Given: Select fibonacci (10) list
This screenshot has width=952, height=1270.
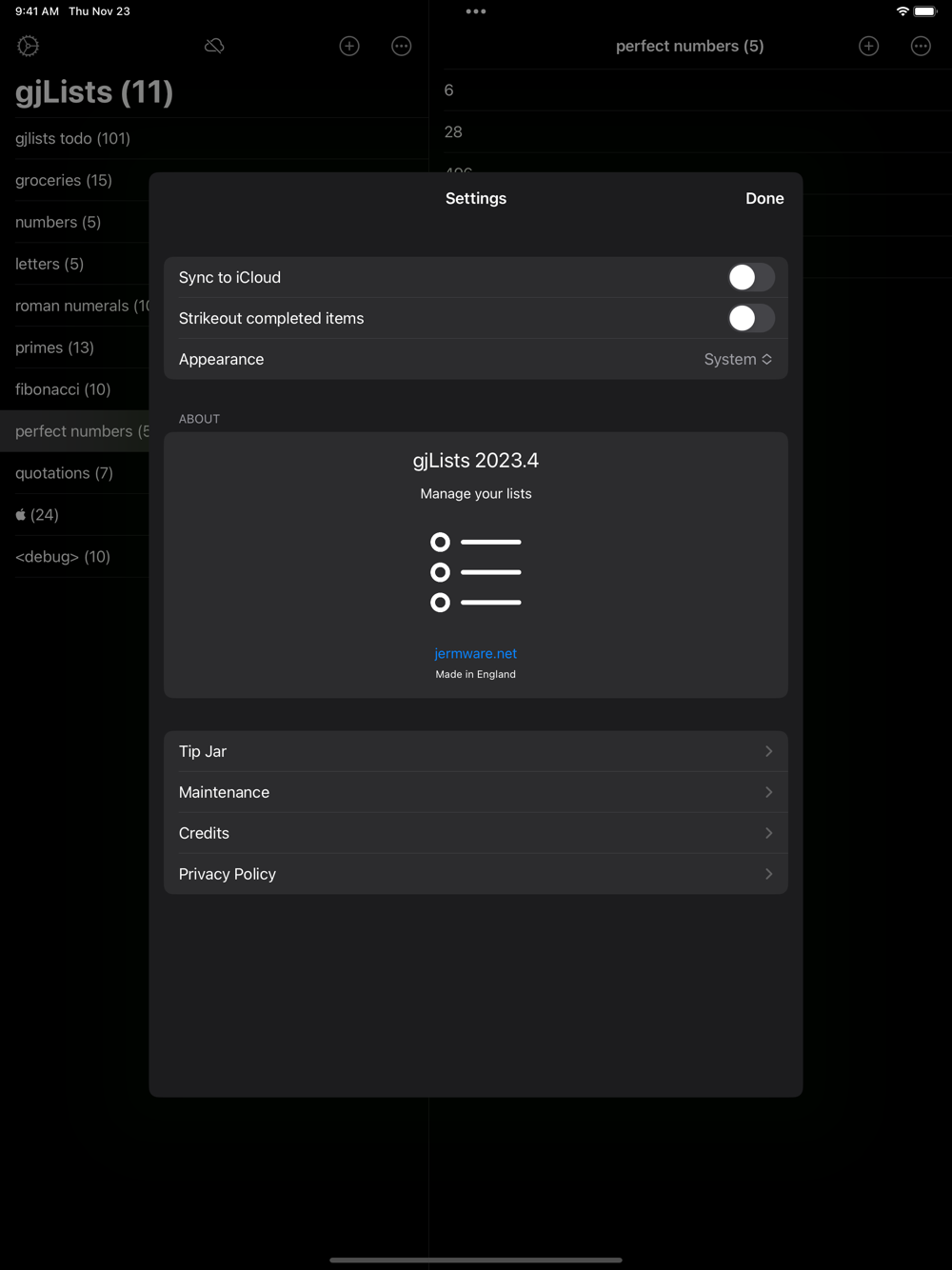Looking at the screenshot, I should coord(74,389).
